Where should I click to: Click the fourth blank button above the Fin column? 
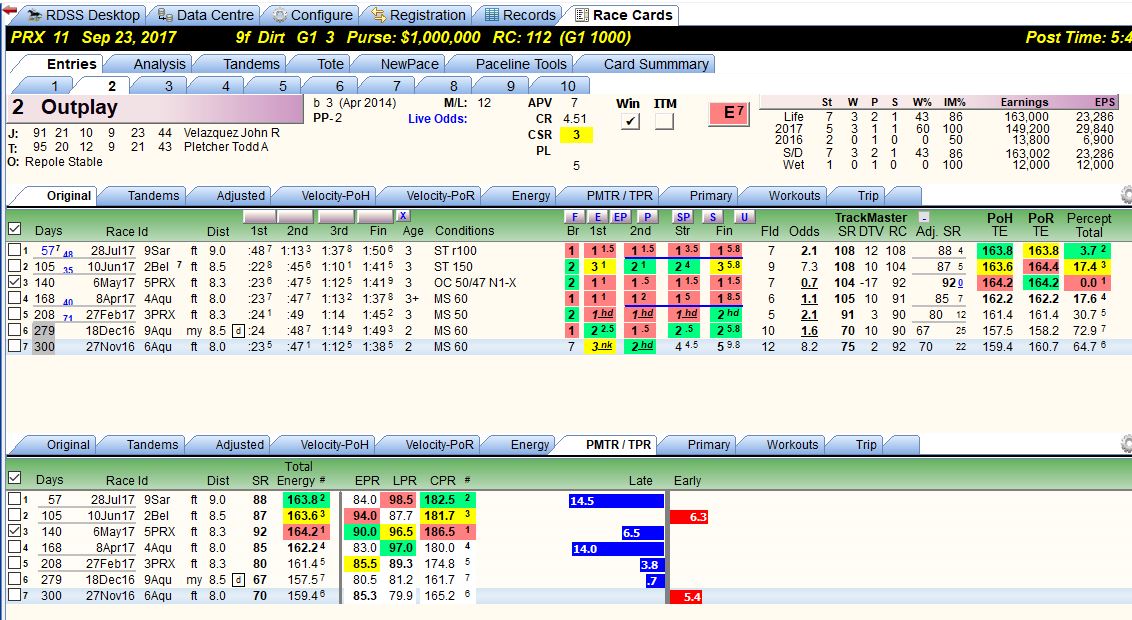[375, 217]
